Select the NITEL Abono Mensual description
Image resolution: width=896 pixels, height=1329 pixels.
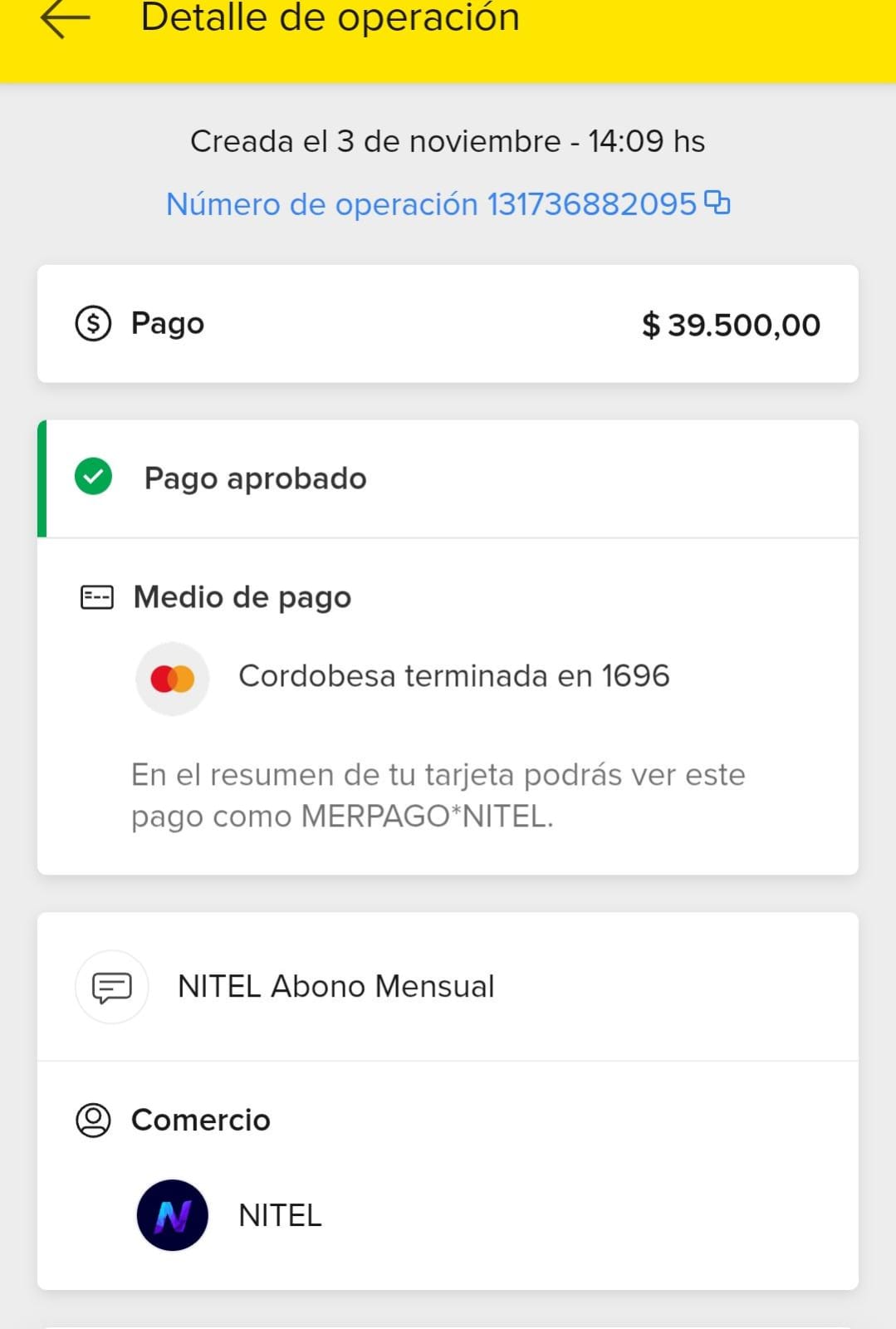coord(335,987)
